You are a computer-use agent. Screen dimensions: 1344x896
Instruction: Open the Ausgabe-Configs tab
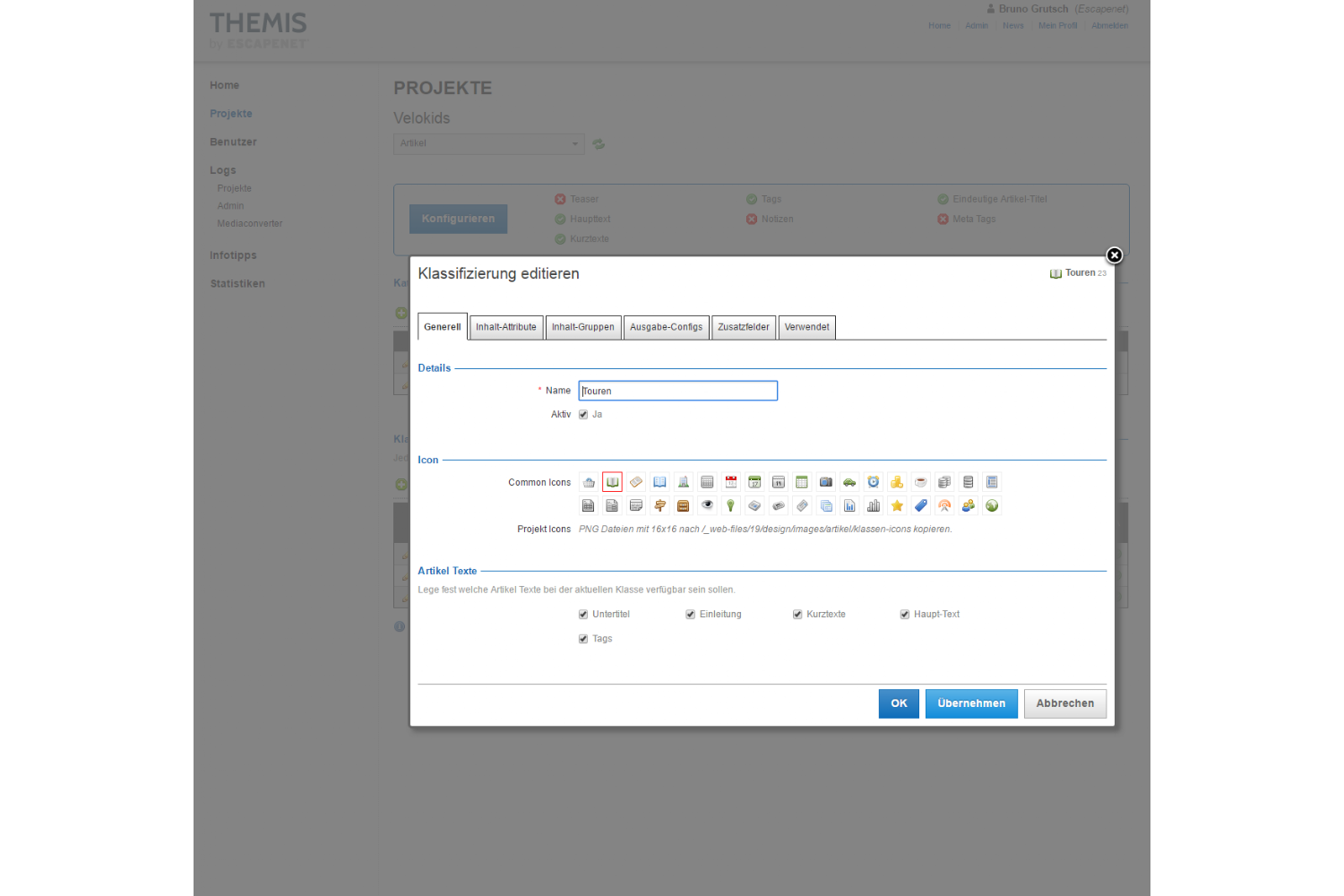pyautogui.click(x=666, y=327)
